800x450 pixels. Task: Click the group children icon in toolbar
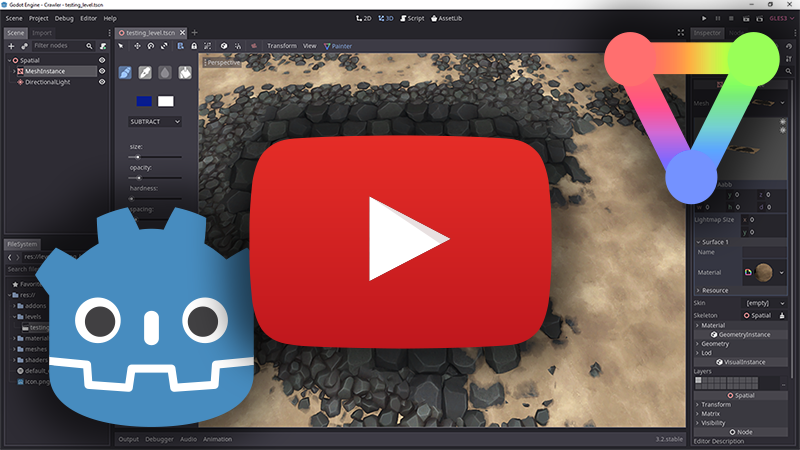[x=207, y=46]
